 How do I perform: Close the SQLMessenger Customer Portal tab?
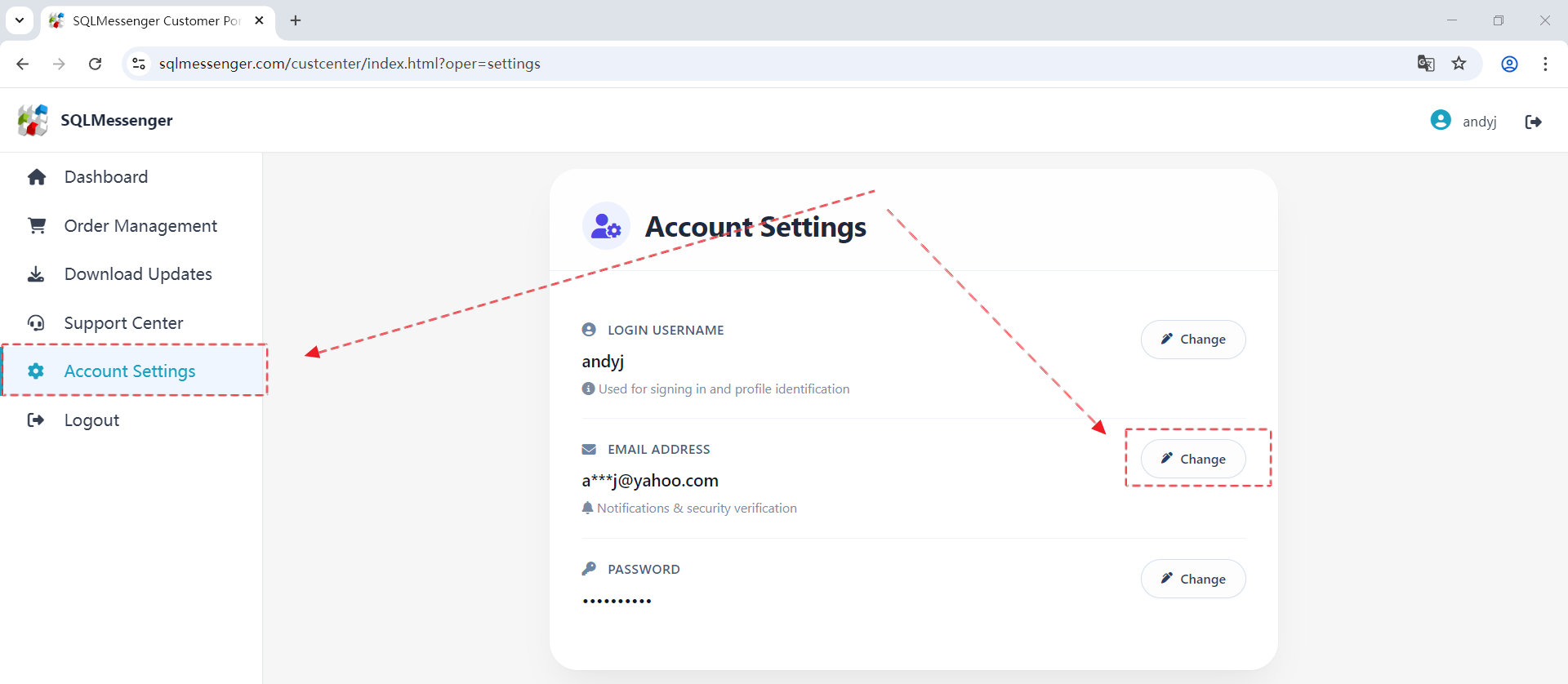260,20
